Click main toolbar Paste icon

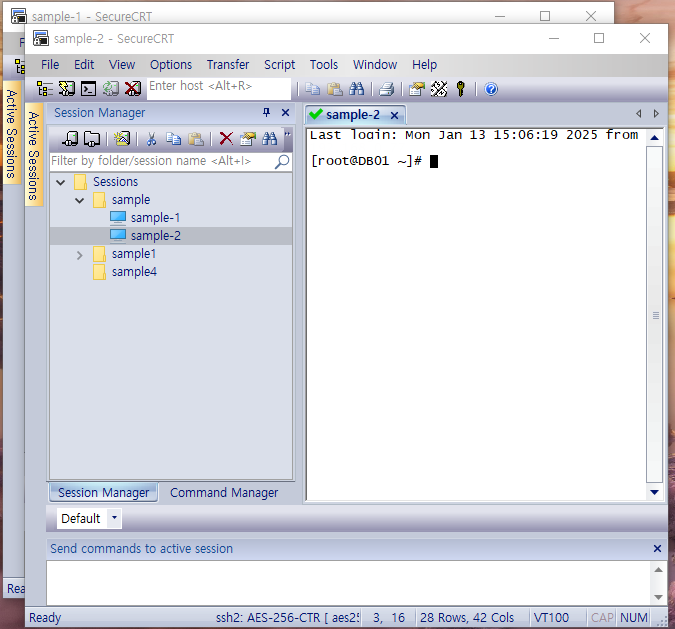point(334,89)
